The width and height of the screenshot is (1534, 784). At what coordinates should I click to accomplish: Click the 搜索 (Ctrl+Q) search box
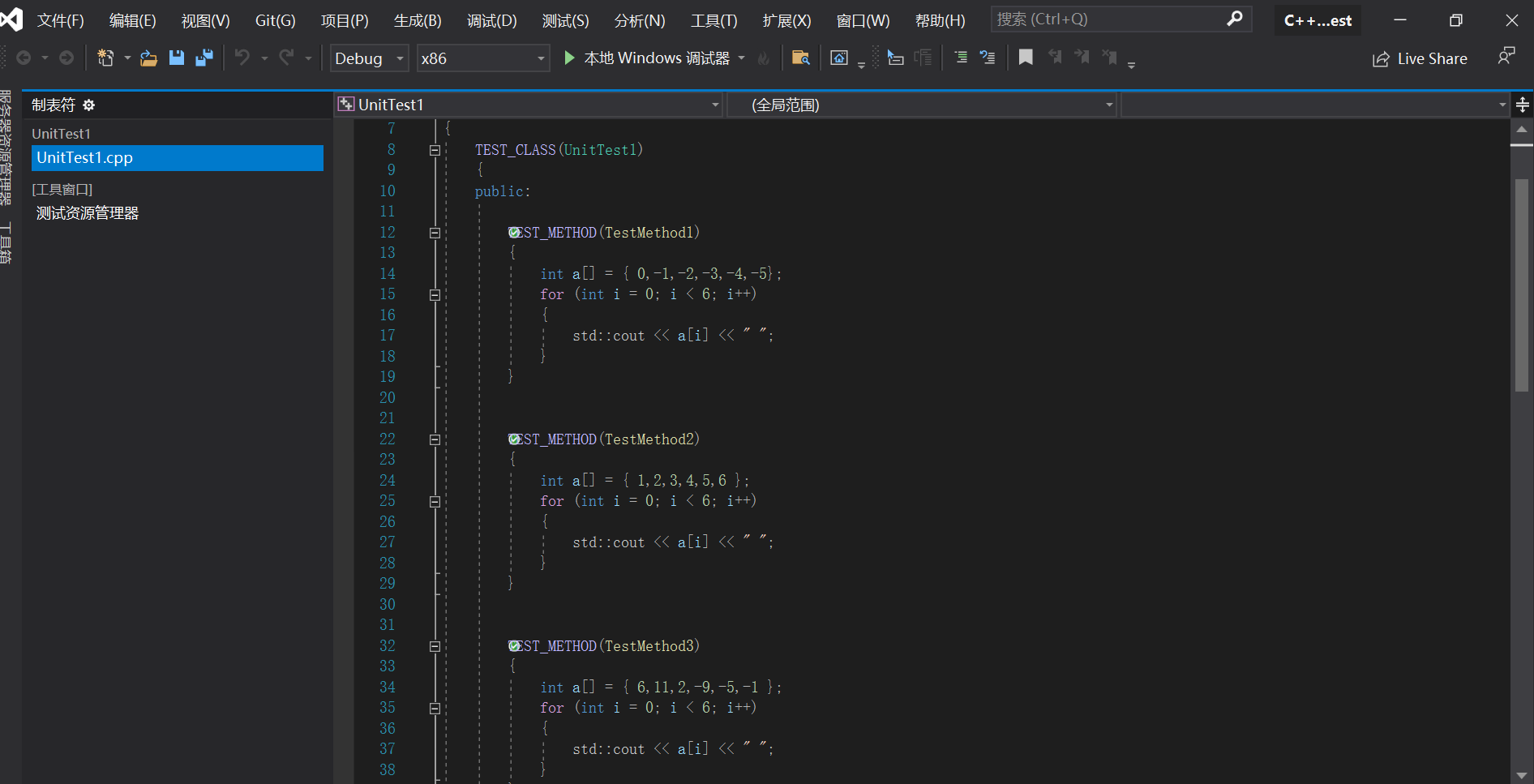(1121, 19)
